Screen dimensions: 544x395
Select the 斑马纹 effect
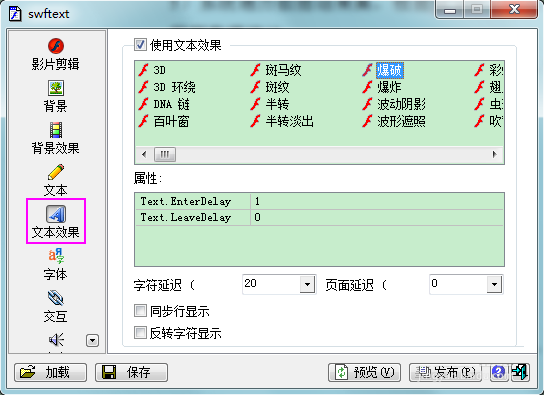(x=275, y=70)
